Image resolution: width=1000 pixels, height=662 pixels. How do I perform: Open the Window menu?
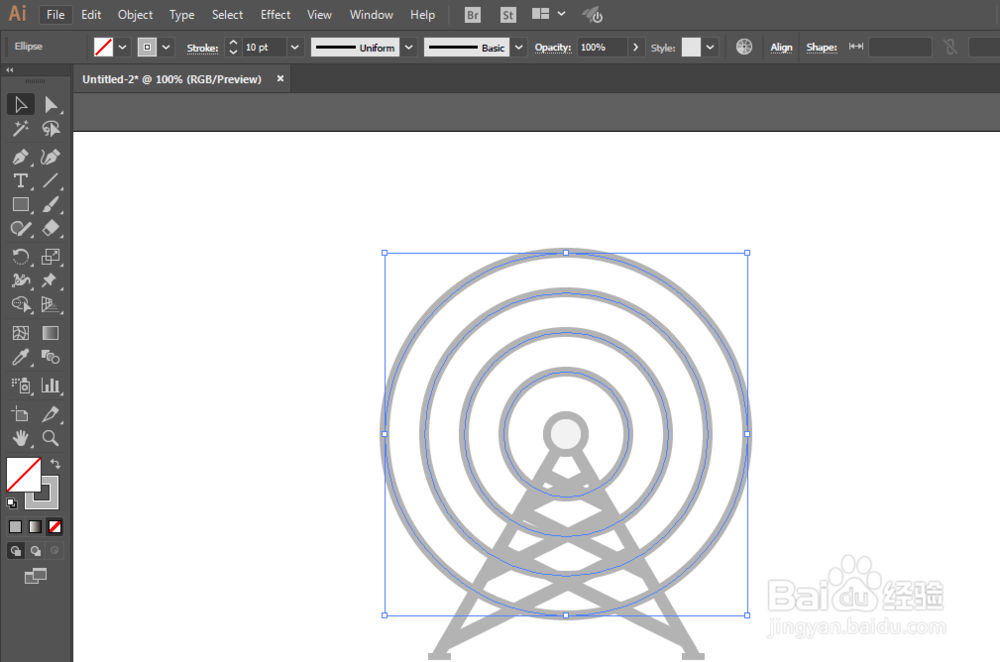(x=371, y=15)
